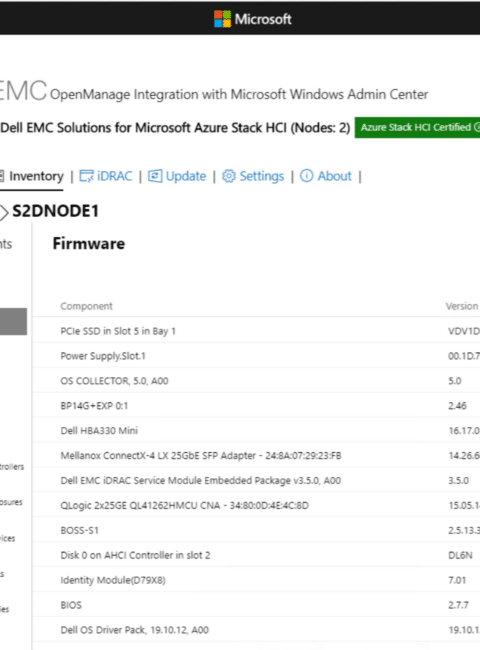Expand the S2DNODE1 node chevron

click(4, 212)
